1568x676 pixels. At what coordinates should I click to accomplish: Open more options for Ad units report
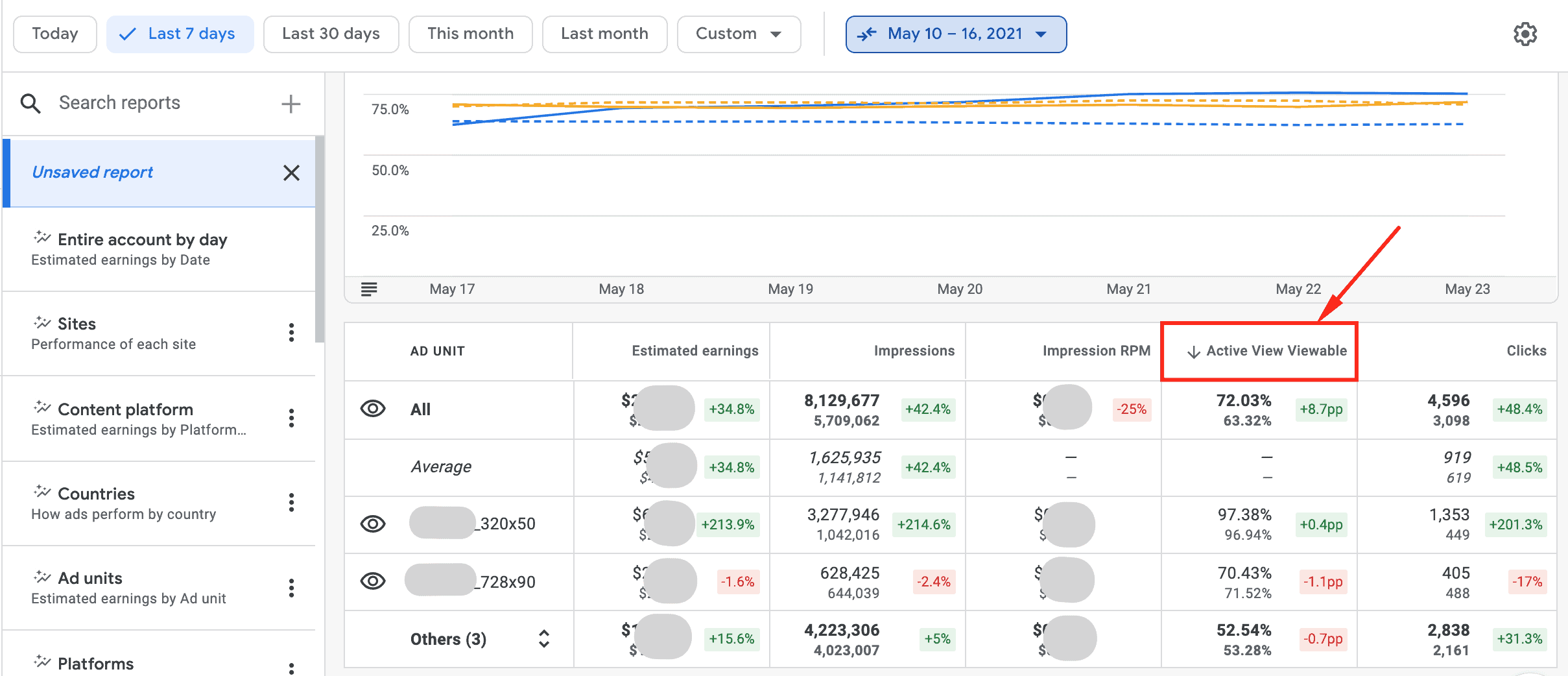click(x=291, y=588)
